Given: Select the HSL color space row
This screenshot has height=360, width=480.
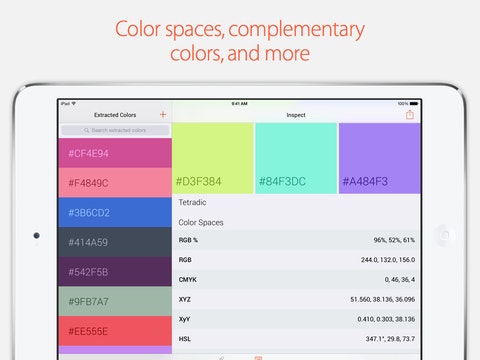Looking at the screenshot, I should [x=296, y=339].
